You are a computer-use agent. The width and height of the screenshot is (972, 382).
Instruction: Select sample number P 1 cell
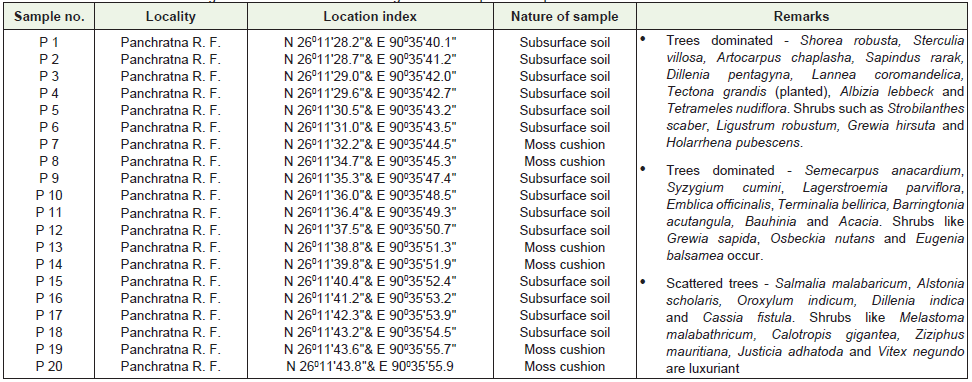pos(49,43)
